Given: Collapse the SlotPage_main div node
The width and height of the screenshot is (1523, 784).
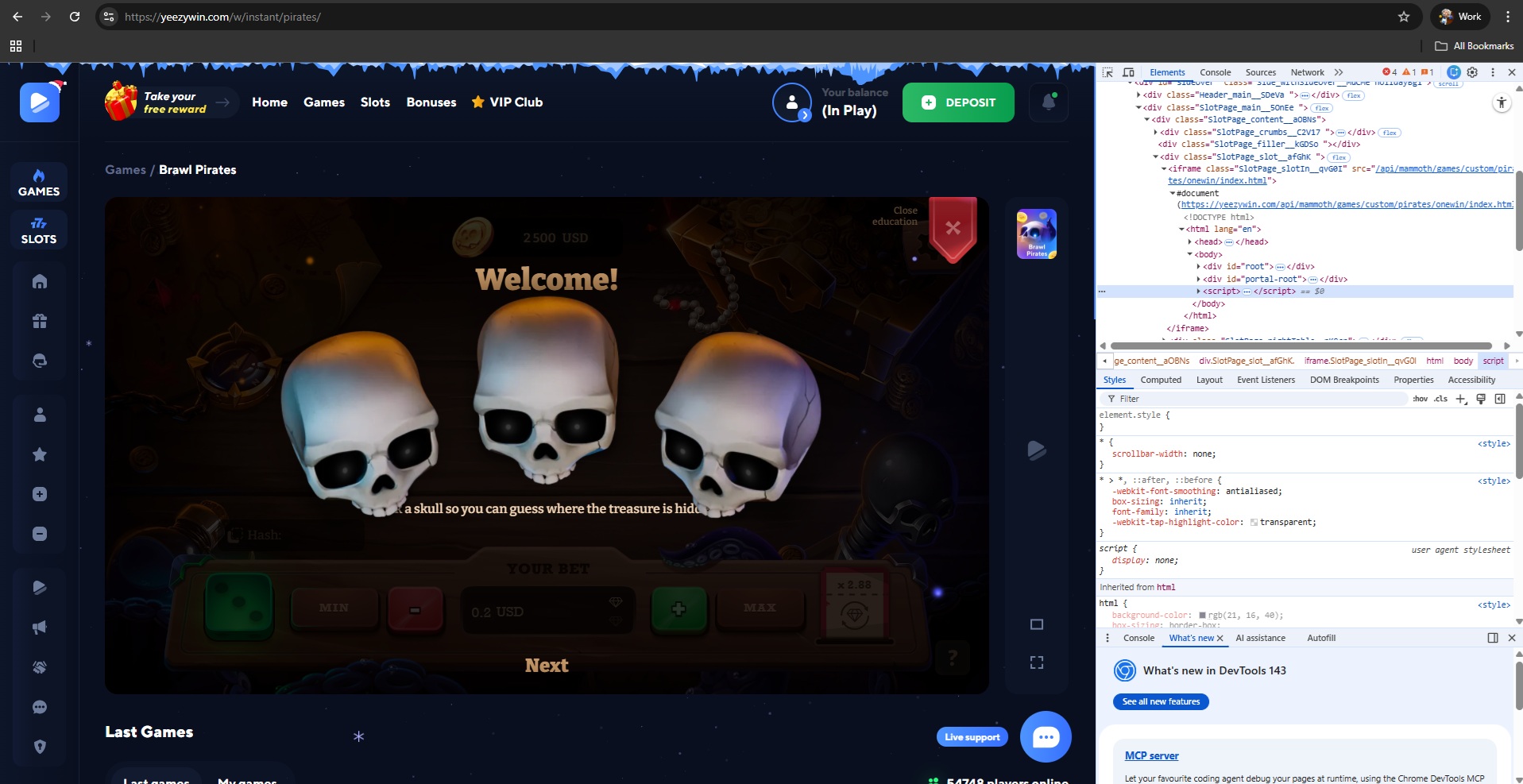Looking at the screenshot, I should [x=1138, y=108].
